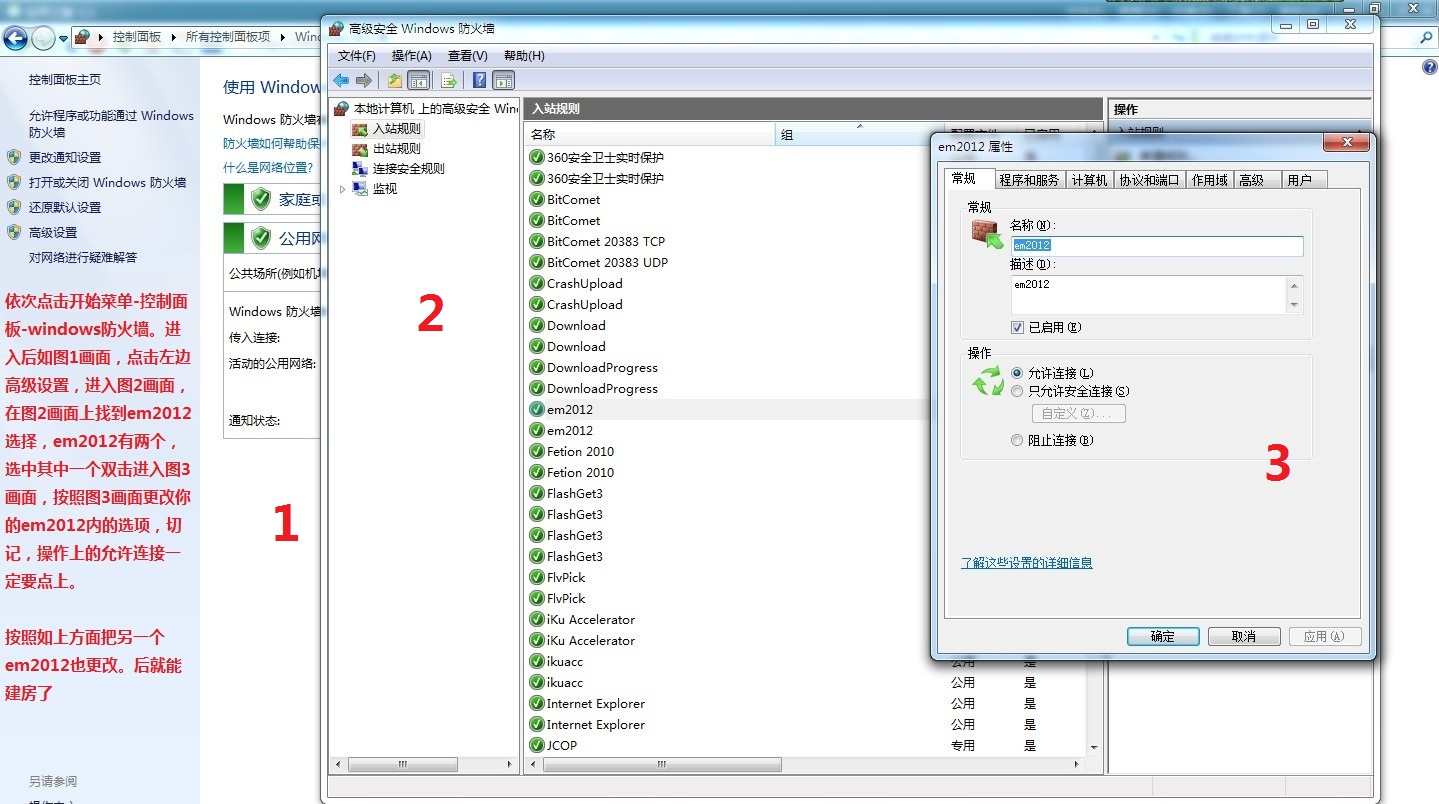Select the 连接安全规则 icon in console tree
The height and width of the screenshot is (804, 1439).
click(x=360, y=169)
